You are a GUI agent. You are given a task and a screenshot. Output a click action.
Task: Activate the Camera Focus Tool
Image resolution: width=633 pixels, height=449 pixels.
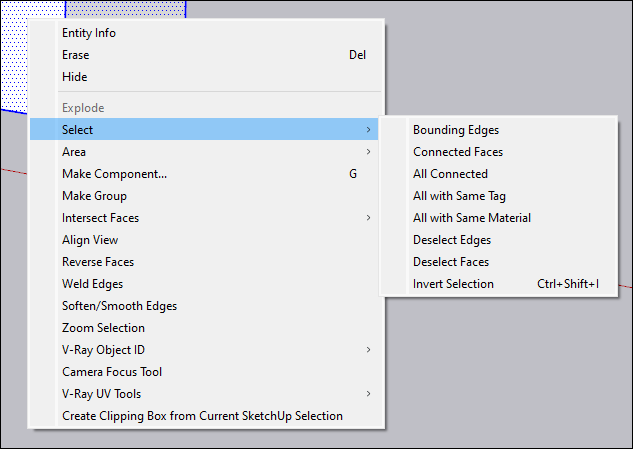tap(112, 372)
